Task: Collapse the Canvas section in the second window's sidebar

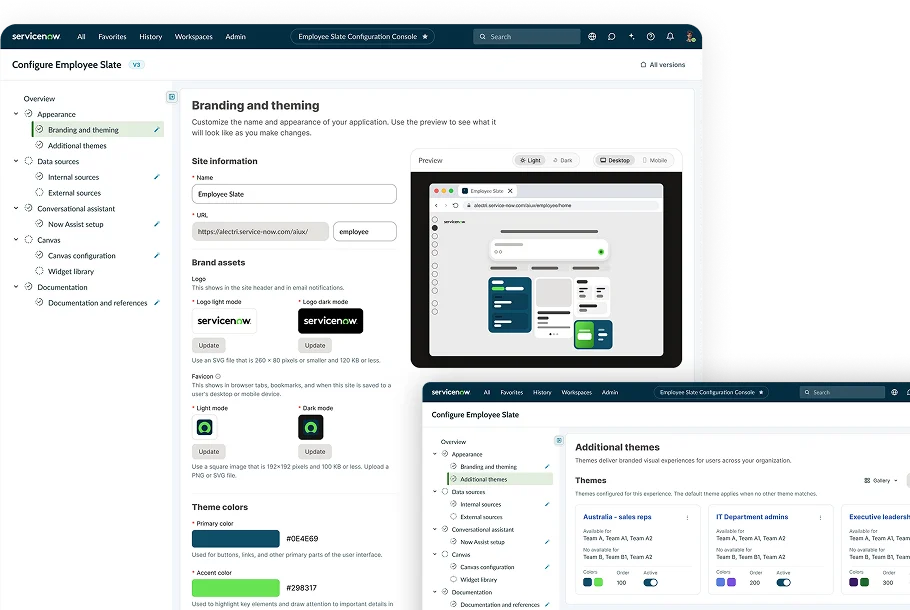Action: (435, 554)
